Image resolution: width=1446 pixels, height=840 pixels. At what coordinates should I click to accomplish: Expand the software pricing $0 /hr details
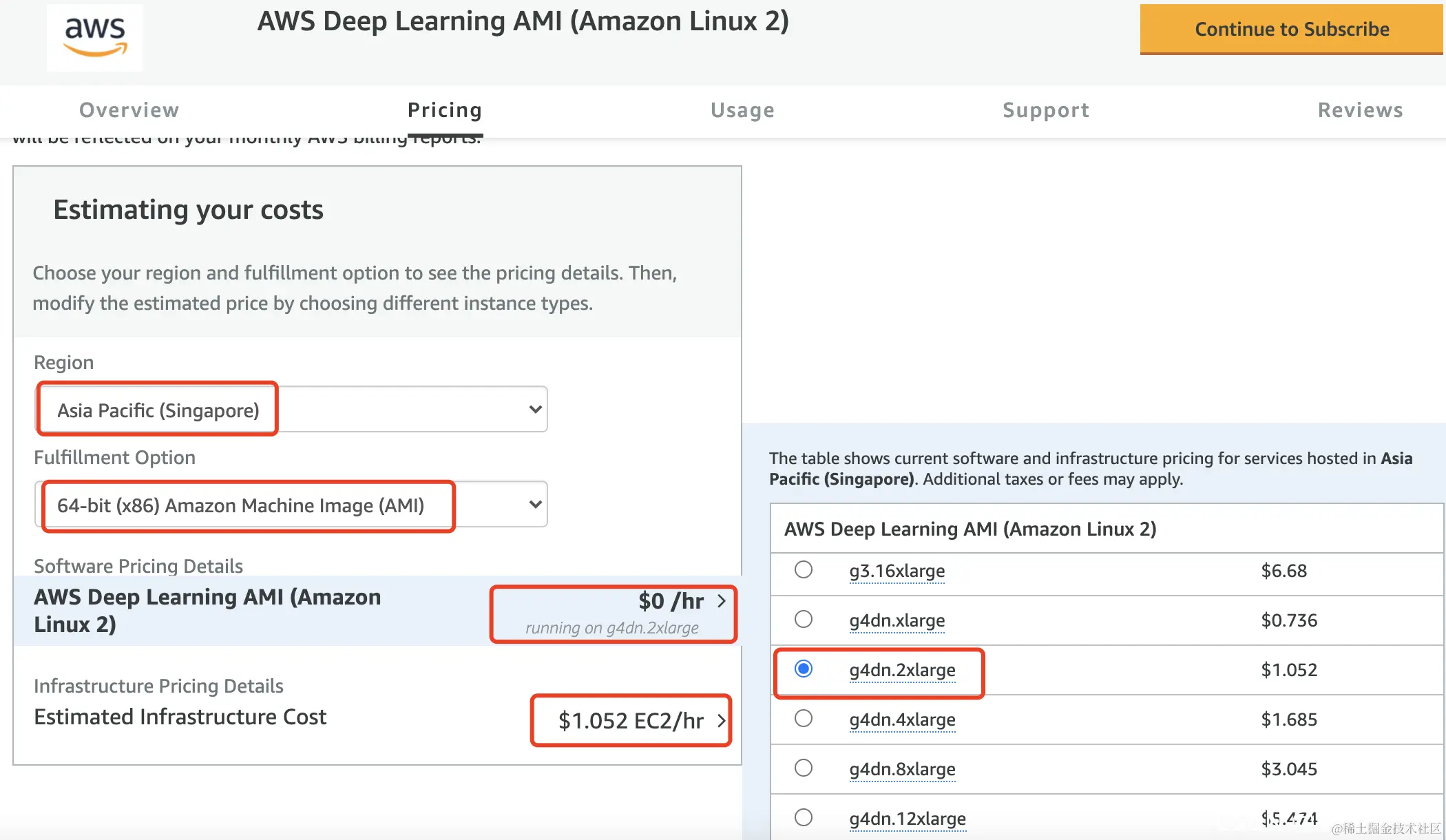pyautogui.click(x=671, y=601)
